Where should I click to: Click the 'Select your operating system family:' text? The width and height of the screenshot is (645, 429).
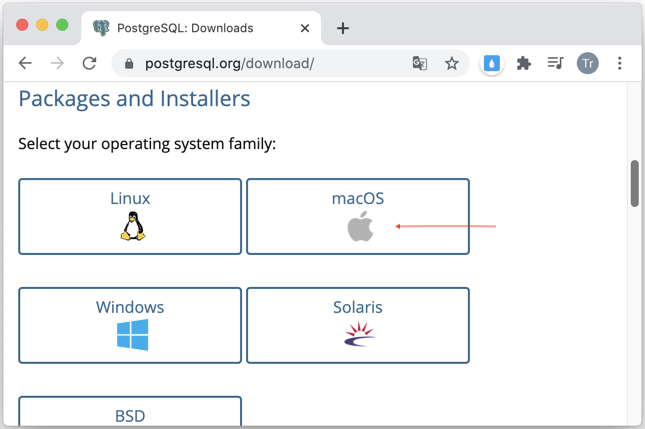tap(147, 144)
